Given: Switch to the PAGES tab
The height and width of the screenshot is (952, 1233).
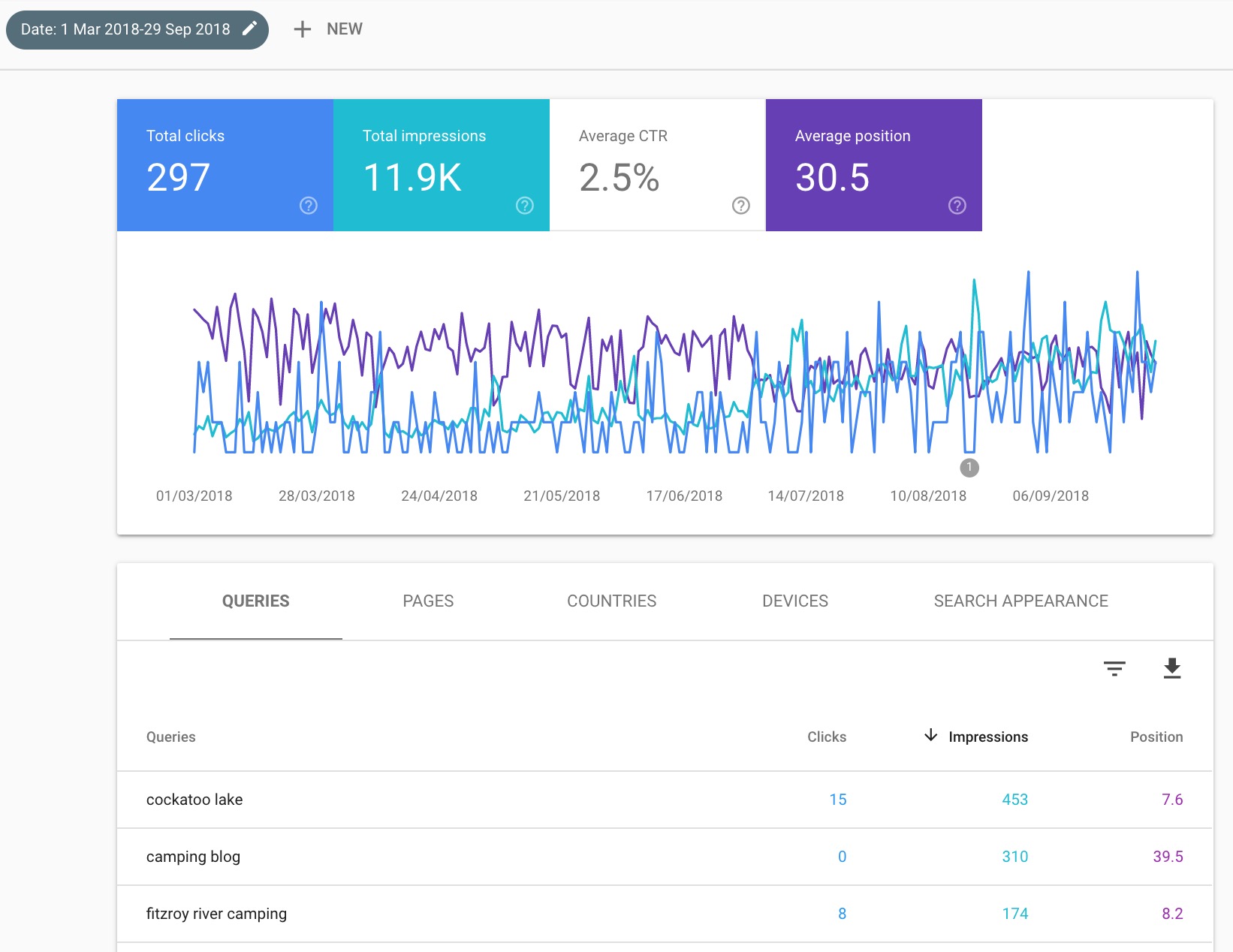Looking at the screenshot, I should 428,601.
